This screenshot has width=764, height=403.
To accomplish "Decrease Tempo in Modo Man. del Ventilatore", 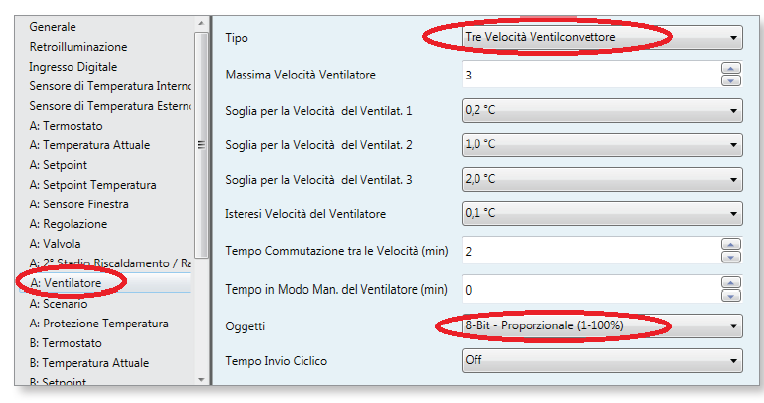I will 730,295.
